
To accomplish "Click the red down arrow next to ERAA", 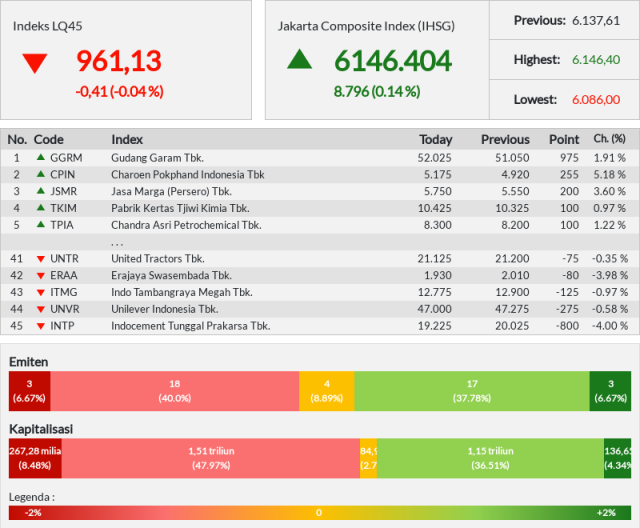I will pos(41,276).
